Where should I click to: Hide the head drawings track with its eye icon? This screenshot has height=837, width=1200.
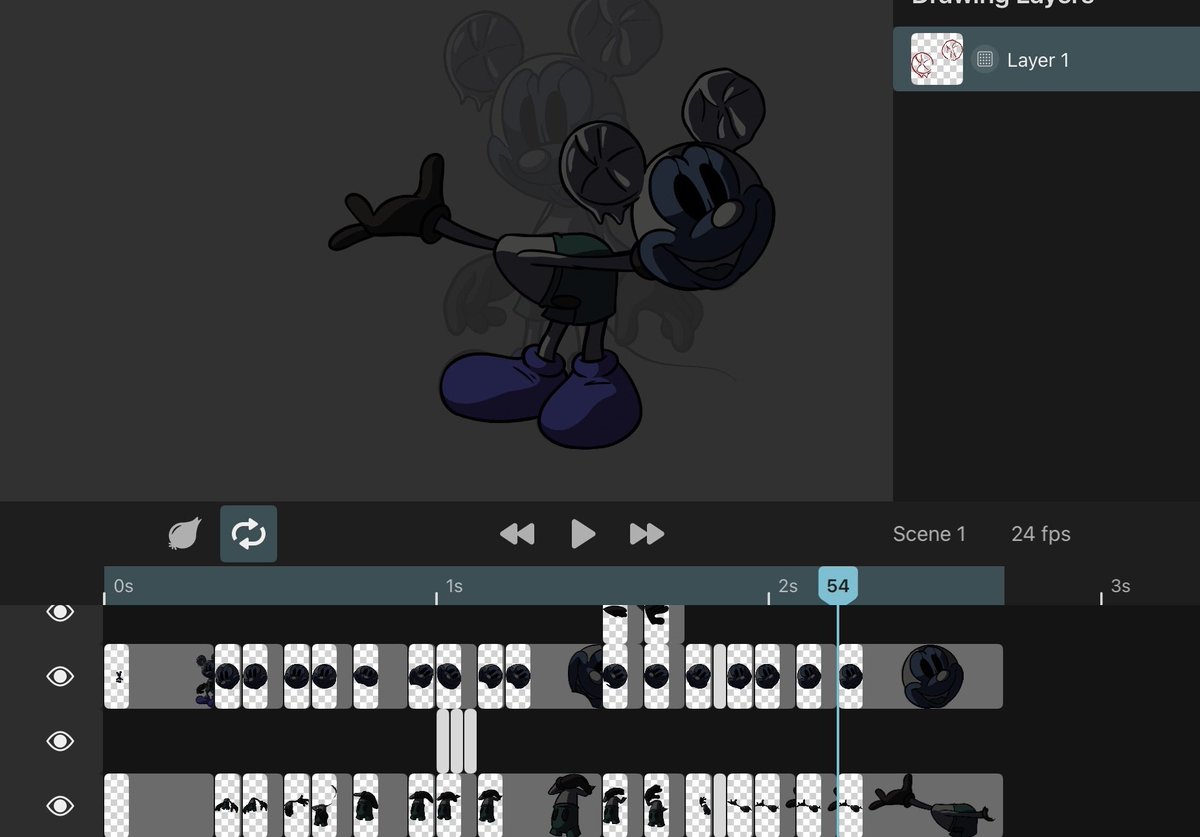(60, 677)
